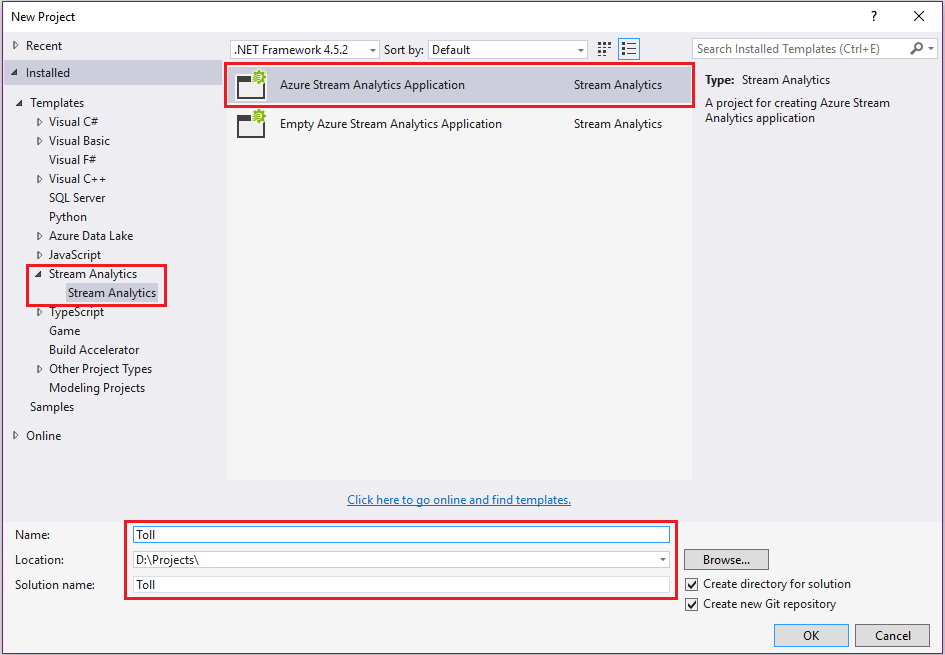Click in the Name text field
The height and width of the screenshot is (655, 945).
(x=401, y=534)
